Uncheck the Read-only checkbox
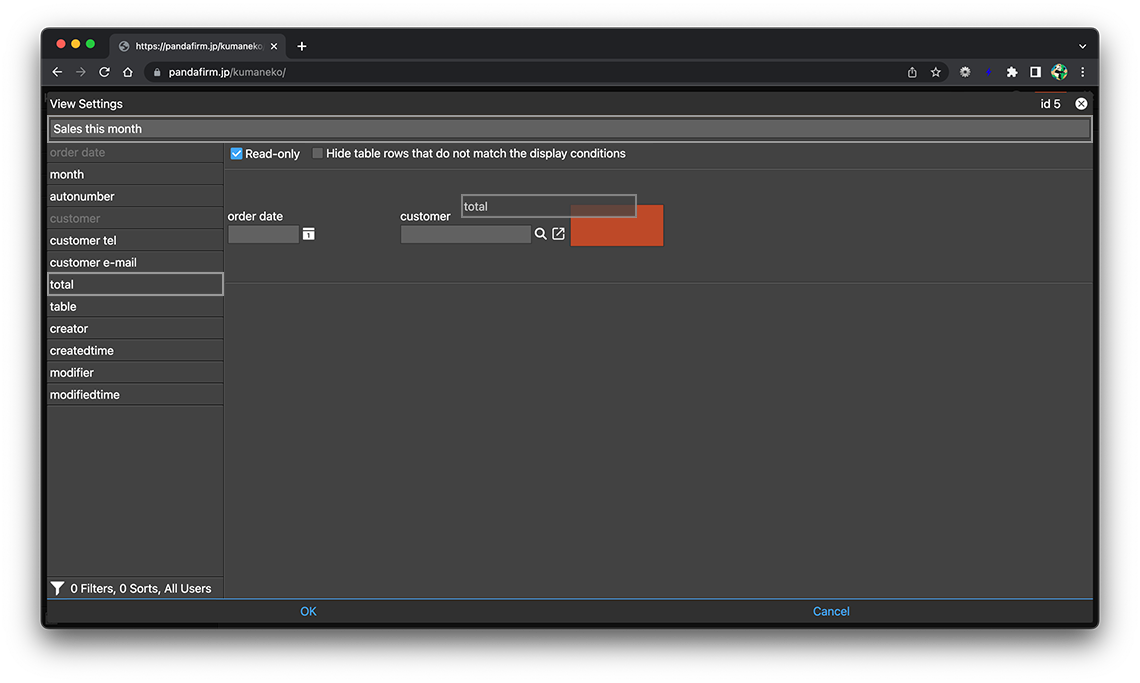The width and height of the screenshot is (1140, 683). click(x=237, y=154)
